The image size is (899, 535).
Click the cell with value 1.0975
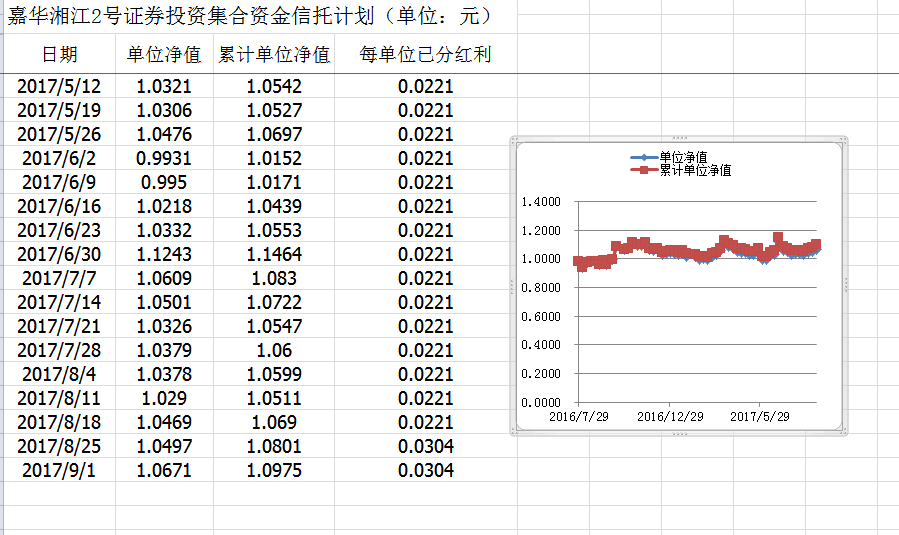pos(274,470)
